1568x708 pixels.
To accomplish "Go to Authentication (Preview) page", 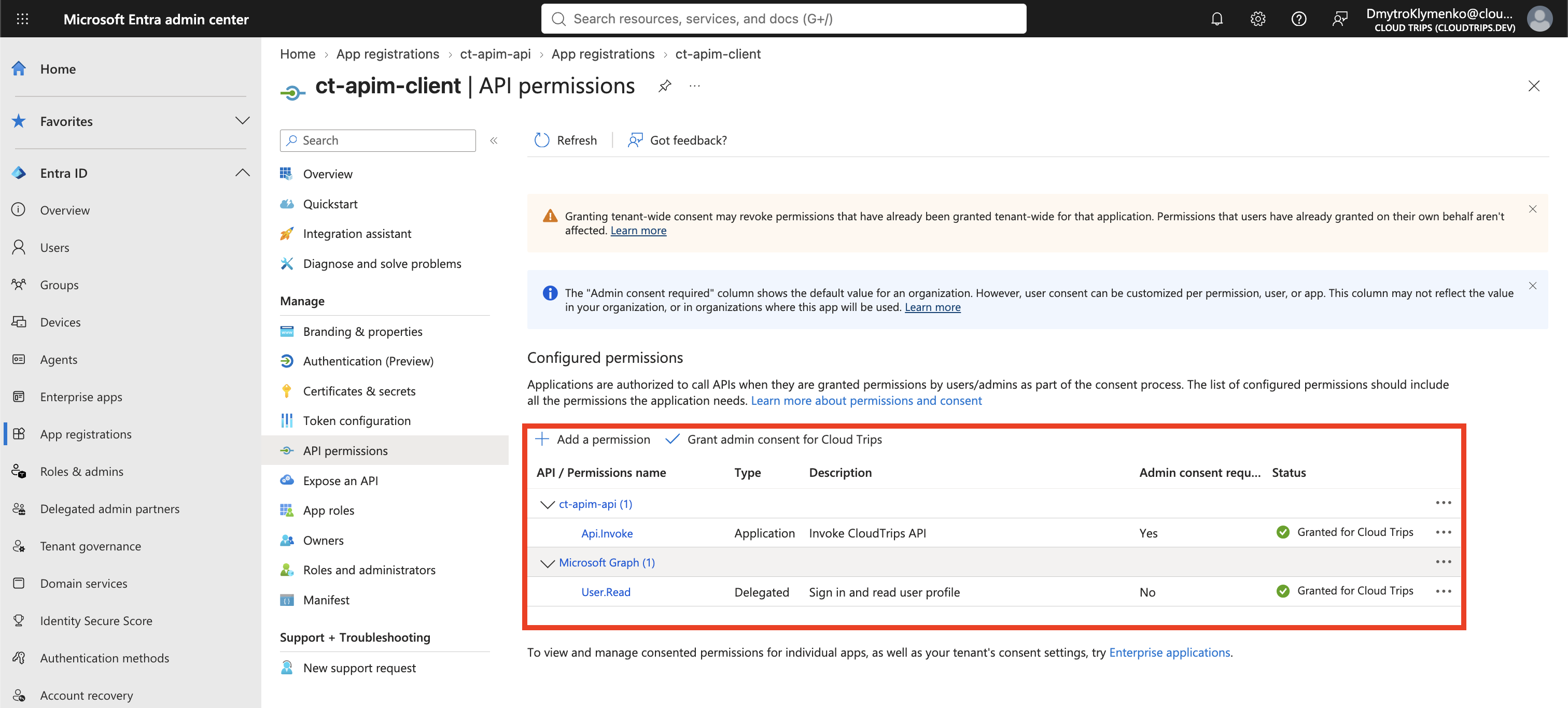I will (368, 361).
